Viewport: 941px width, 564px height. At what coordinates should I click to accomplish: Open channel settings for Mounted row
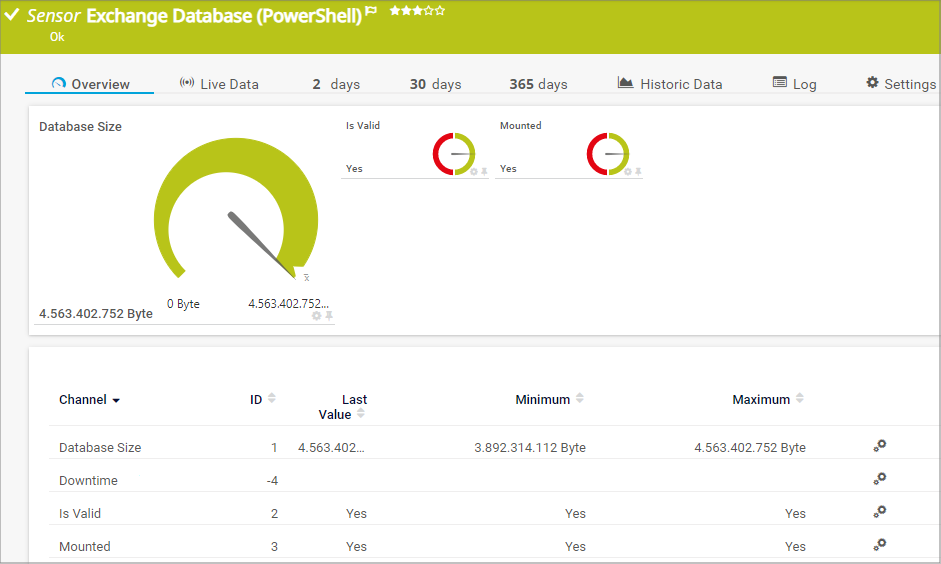click(879, 545)
